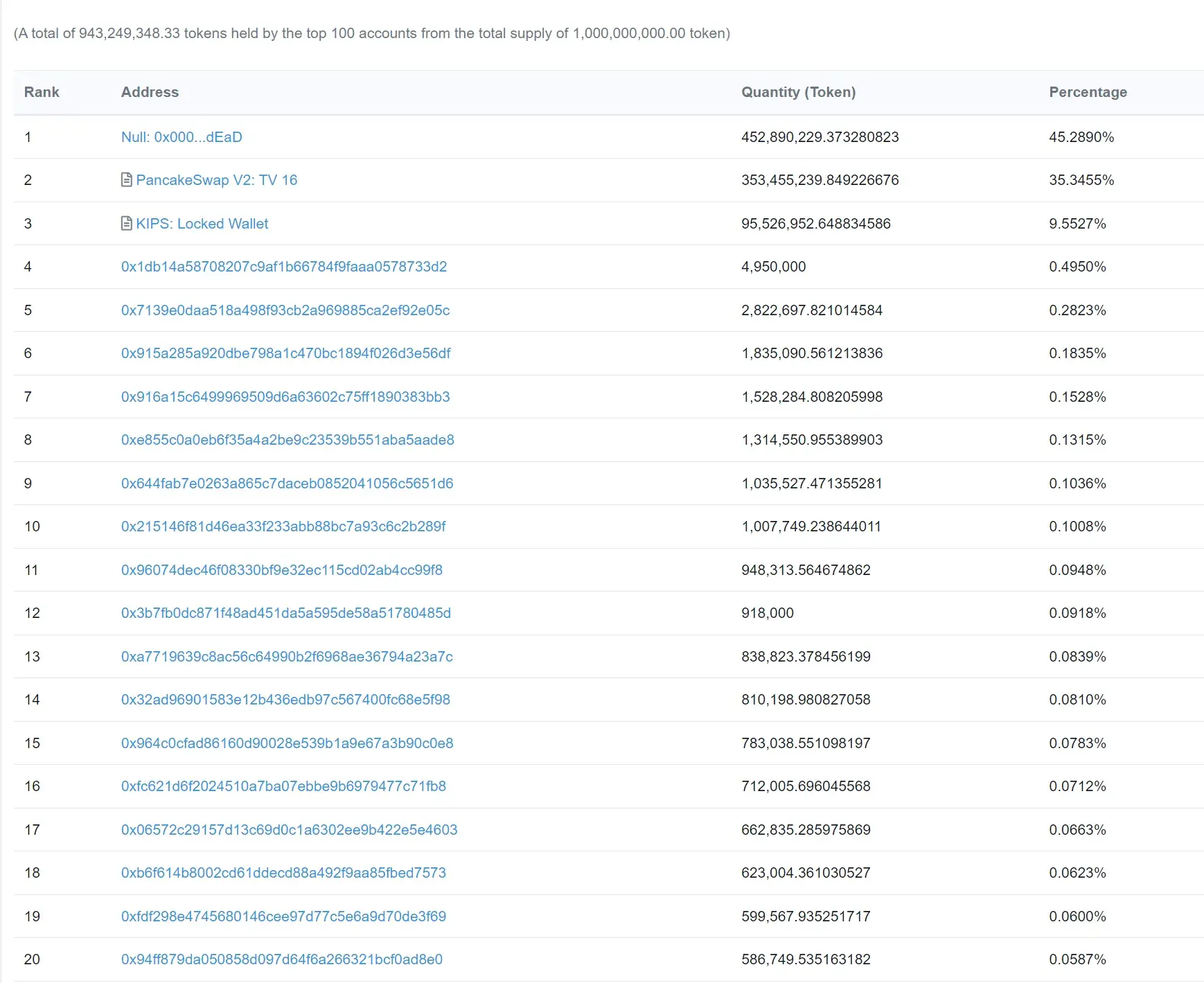Image resolution: width=1204 pixels, height=983 pixels.
Task: Click the 0.0948% percentage value
Action: 1077,570
